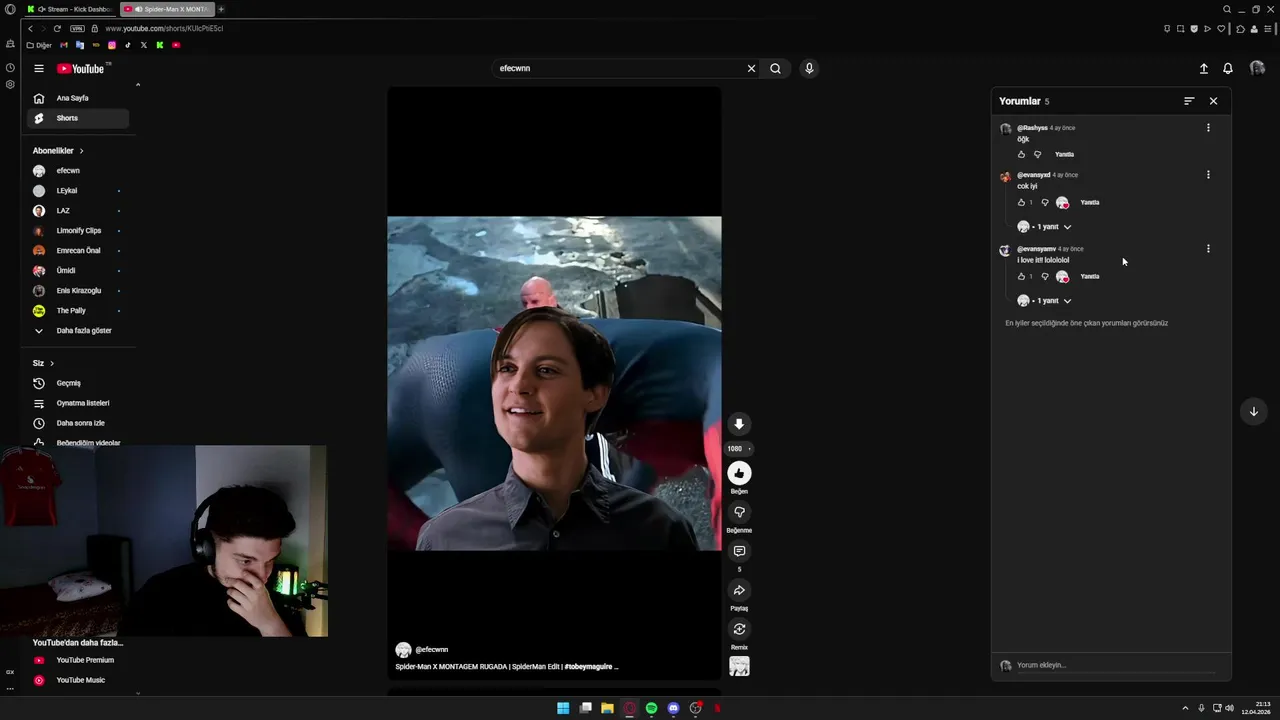Image resolution: width=1280 pixels, height=720 pixels.
Task: Open YouTube notifications bell
Action: (x=1228, y=69)
